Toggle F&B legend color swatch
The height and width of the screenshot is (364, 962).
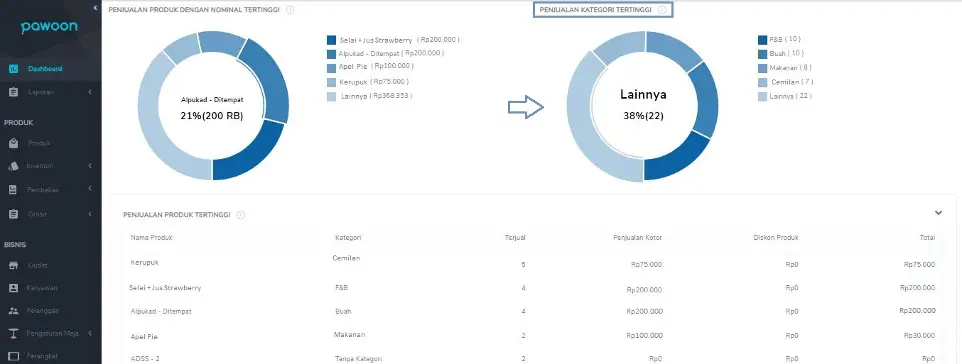click(763, 40)
